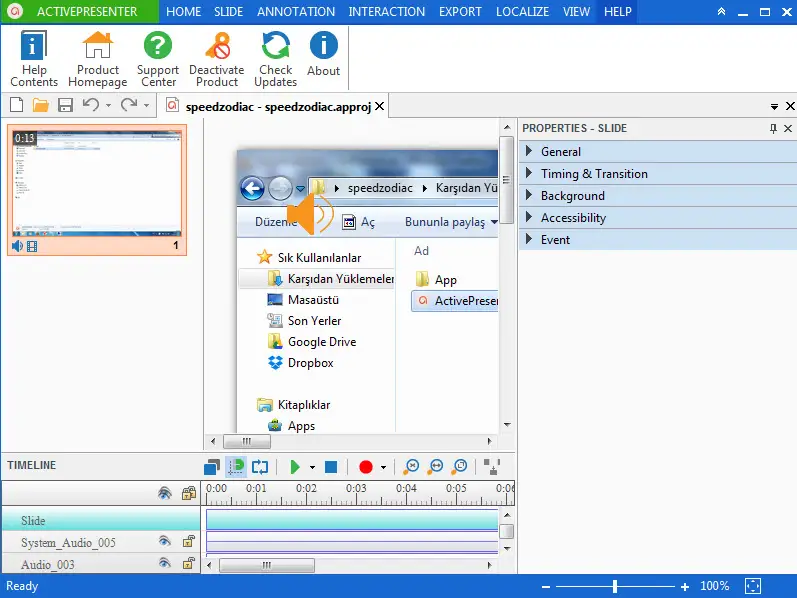Undo the last action

[91, 105]
